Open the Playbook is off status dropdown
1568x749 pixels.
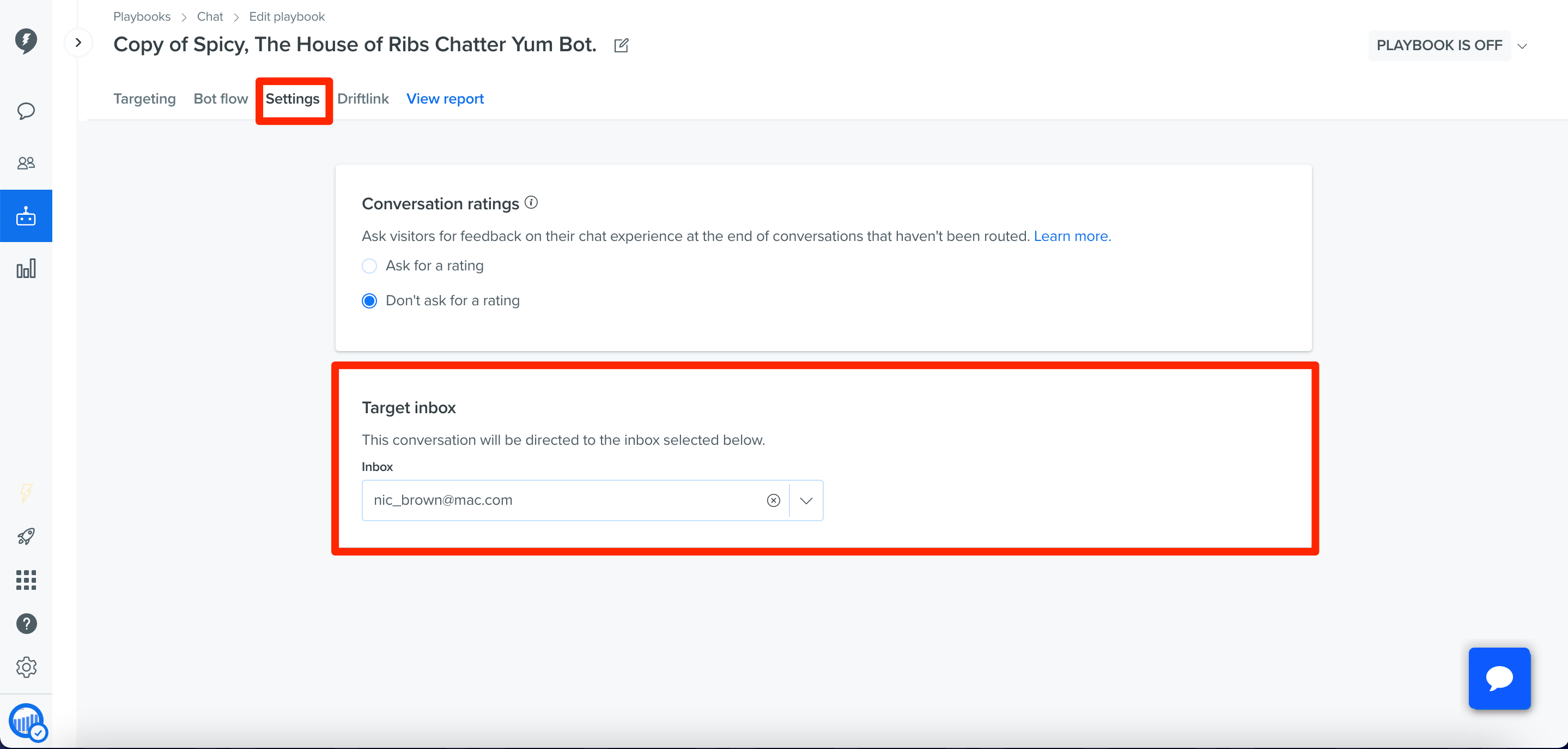[1522, 46]
